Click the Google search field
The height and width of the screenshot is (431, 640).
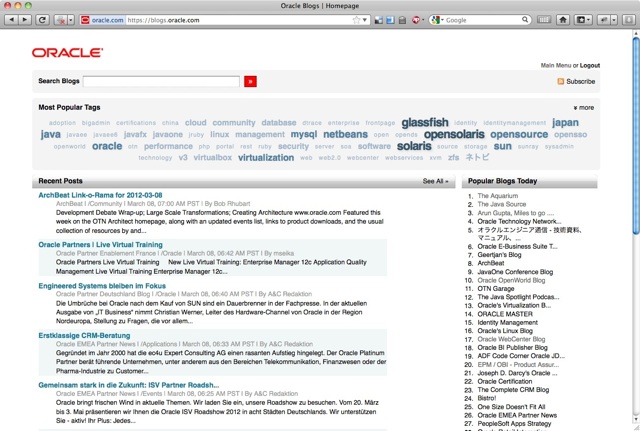coord(483,20)
